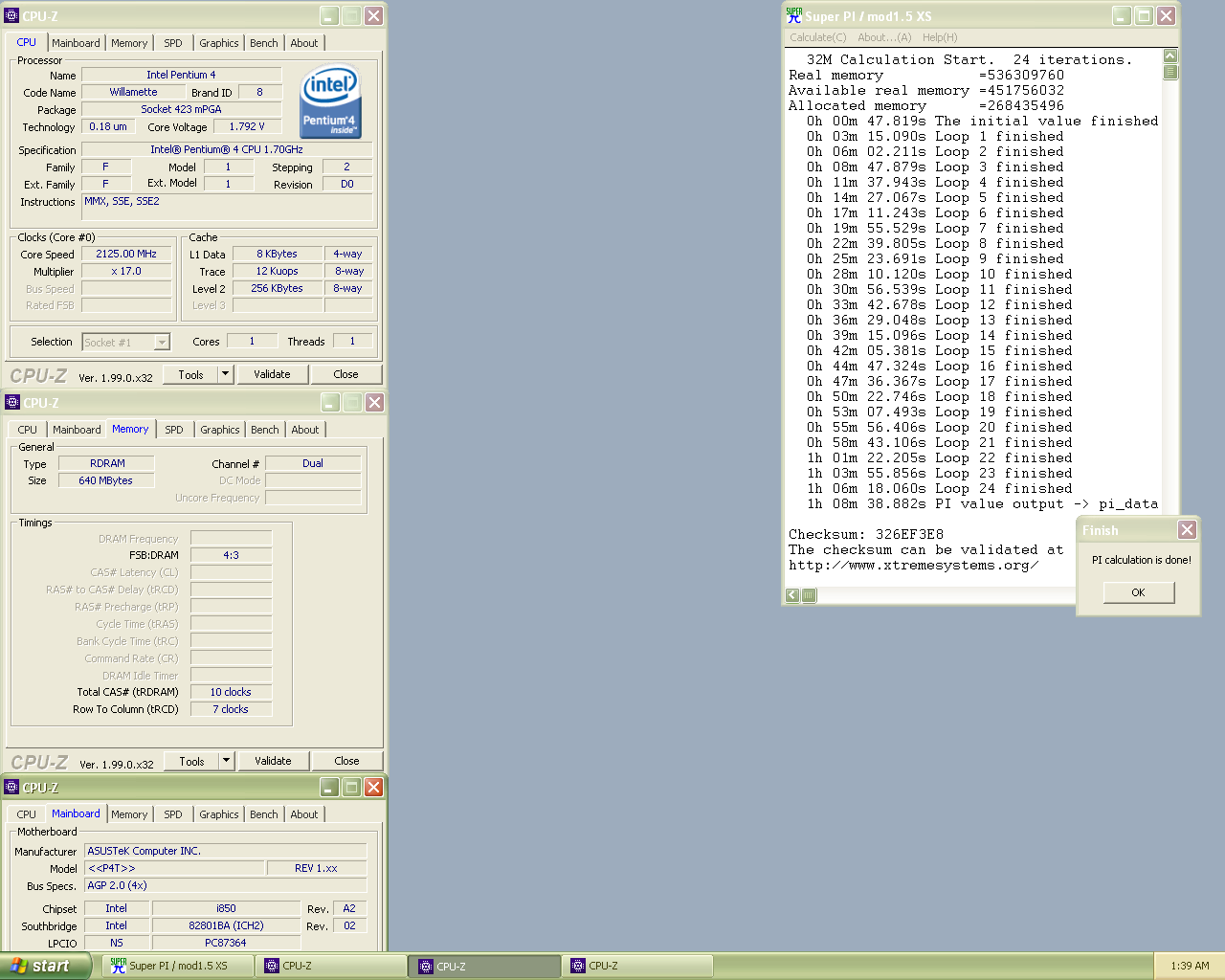Switch to Super PI taskbar button

pos(177,966)
